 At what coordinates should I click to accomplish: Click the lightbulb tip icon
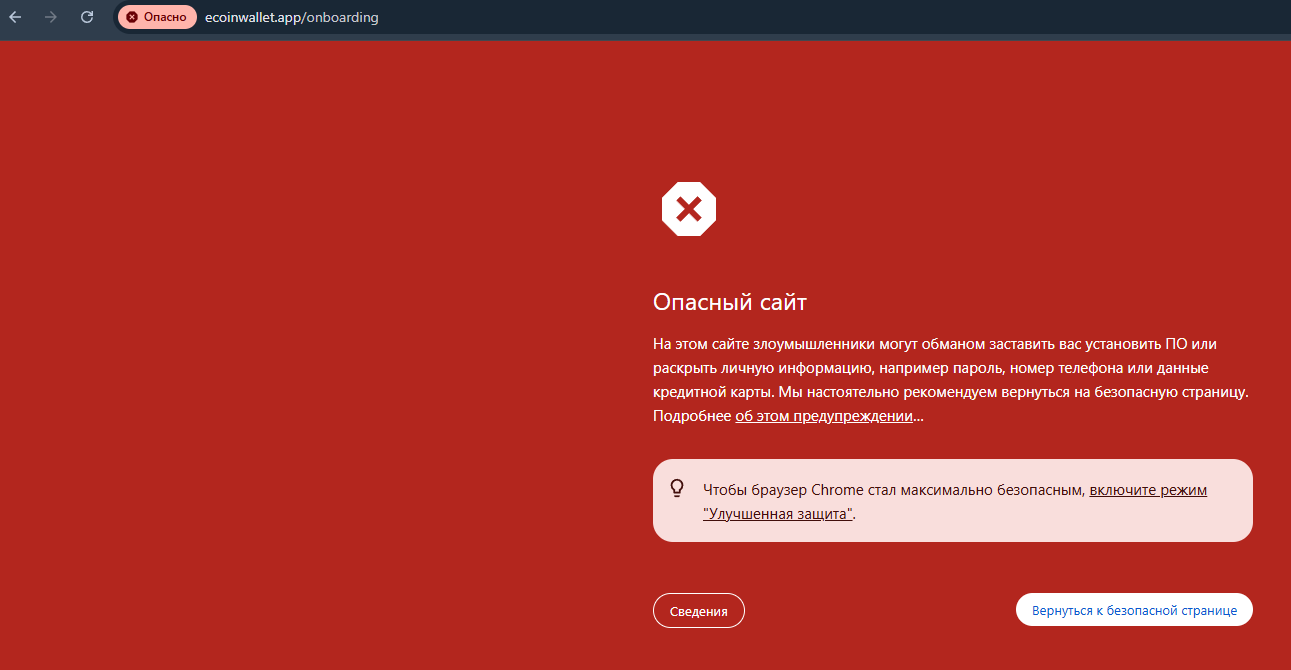(x=677, y=488)
